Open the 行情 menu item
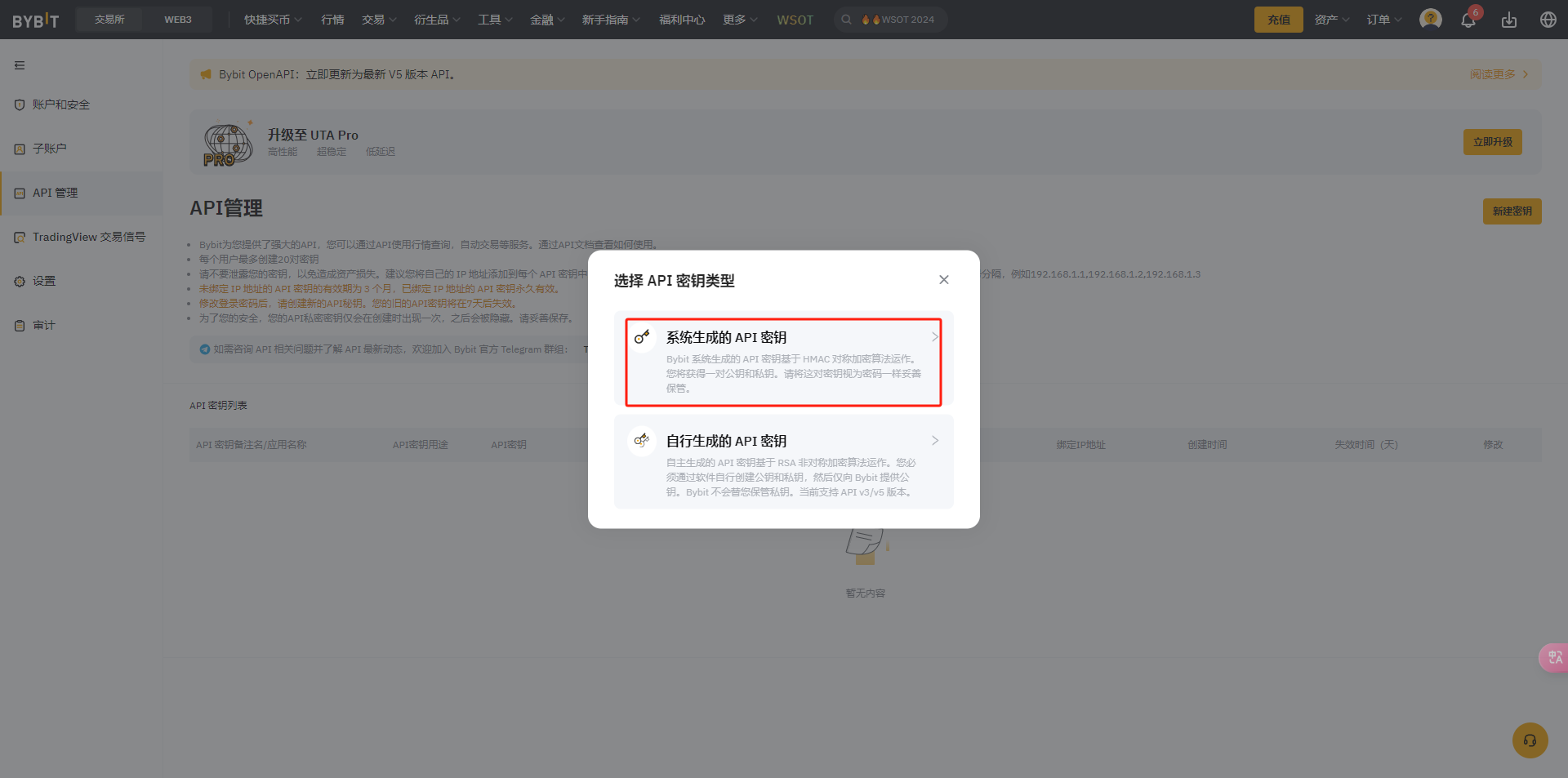Image resolution: width=1568 pixels, height=778 pixels. tap(332, 20)
